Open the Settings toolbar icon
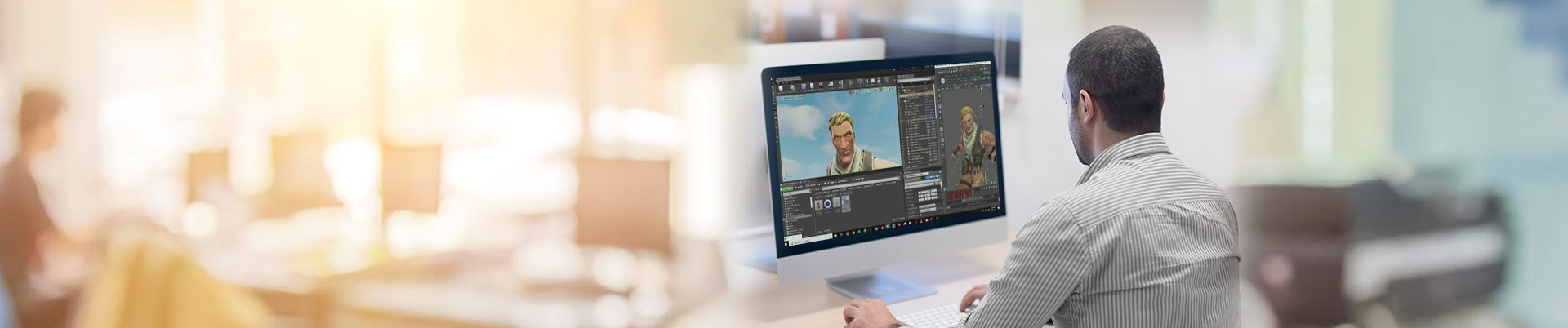Screen dimensions: 1568x328 coord(821,85)
